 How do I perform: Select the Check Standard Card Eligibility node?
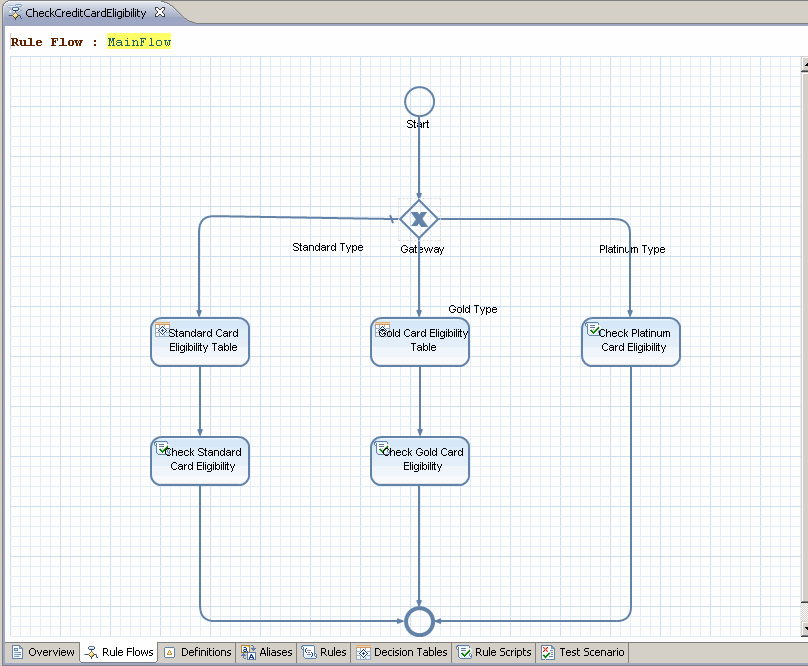click(200, 461)
